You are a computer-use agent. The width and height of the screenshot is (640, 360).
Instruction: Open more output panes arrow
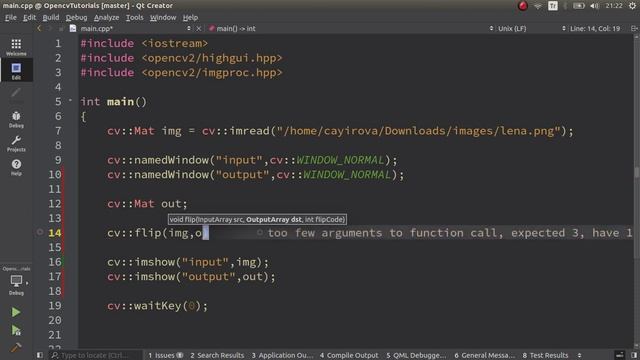[x=579, y=356]
